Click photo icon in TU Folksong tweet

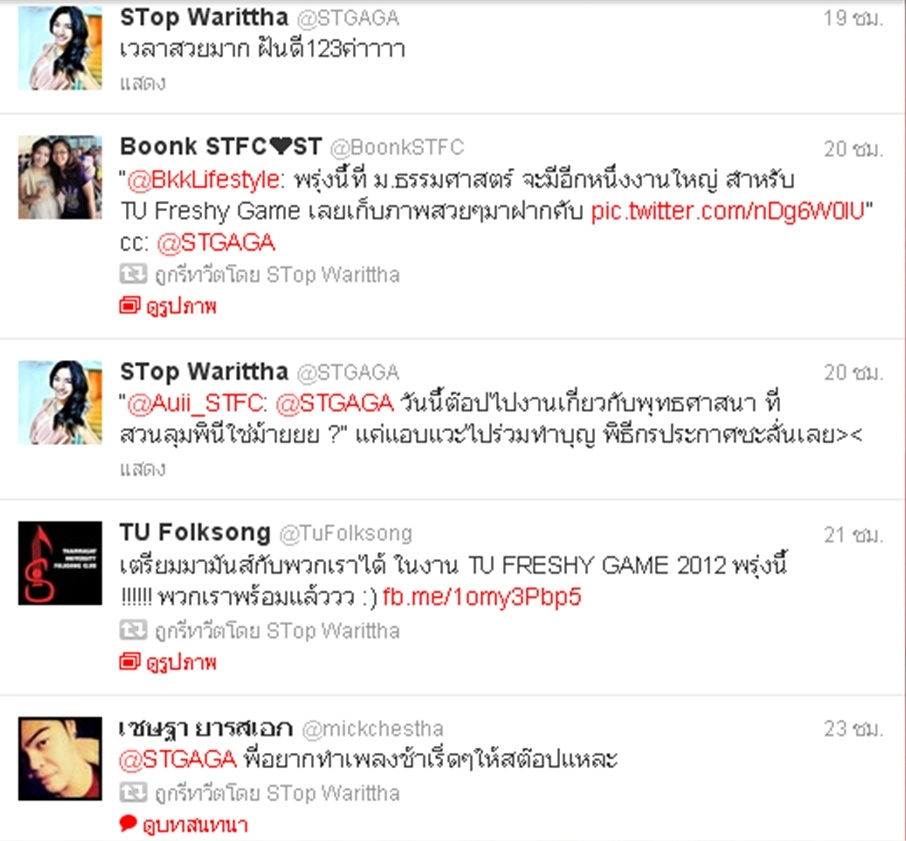tap(129, 661)
